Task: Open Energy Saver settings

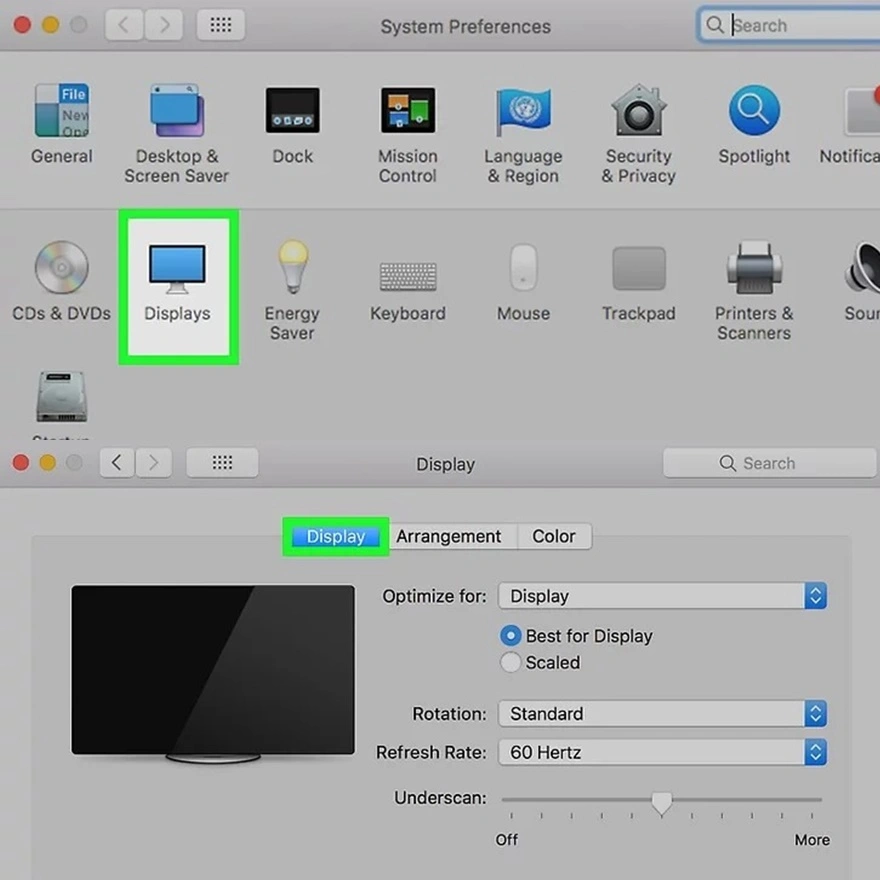Action: pos(292,270)
